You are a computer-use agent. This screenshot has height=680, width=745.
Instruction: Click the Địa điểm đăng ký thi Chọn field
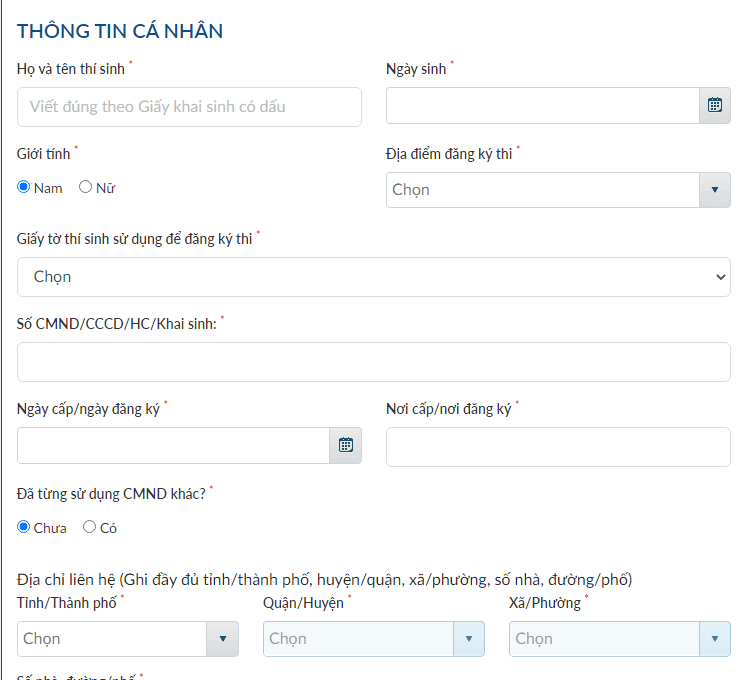pyautogui.click(x=543, y=190)
